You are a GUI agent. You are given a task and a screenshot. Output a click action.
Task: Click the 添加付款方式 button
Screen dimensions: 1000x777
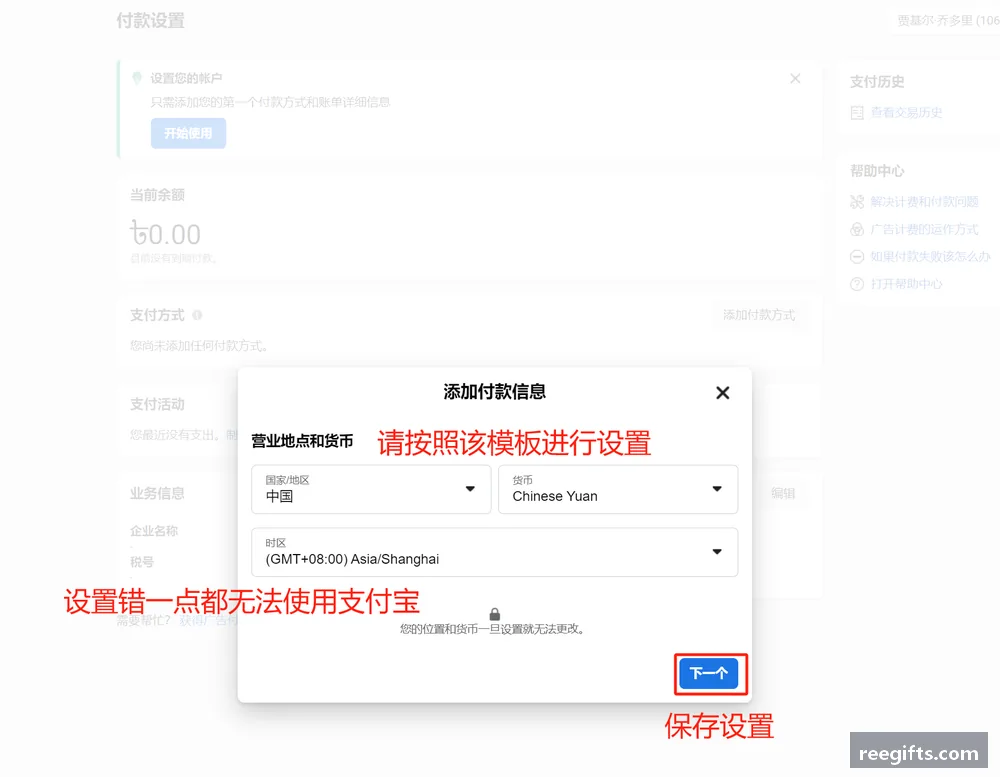759,315
